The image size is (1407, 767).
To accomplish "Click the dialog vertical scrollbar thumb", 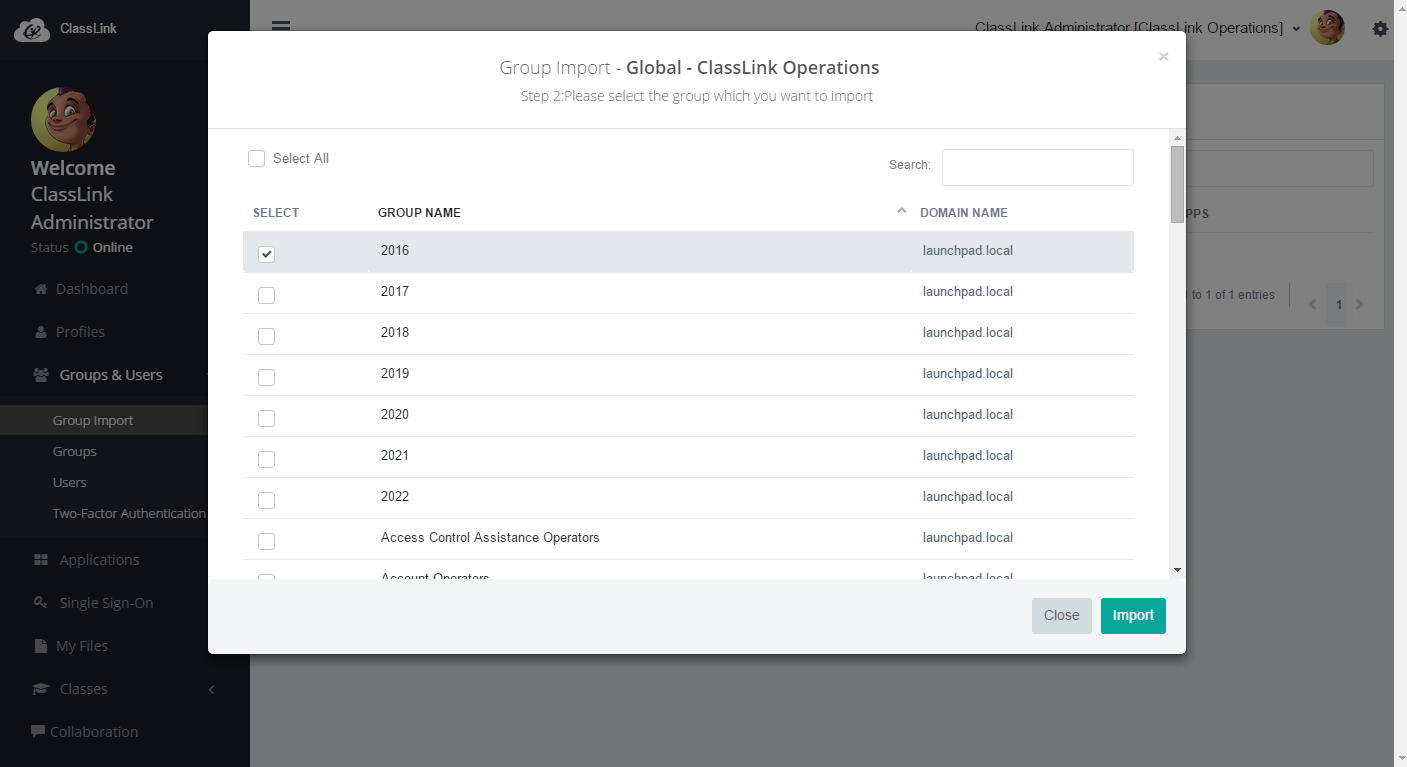I will pos(1177,184).
